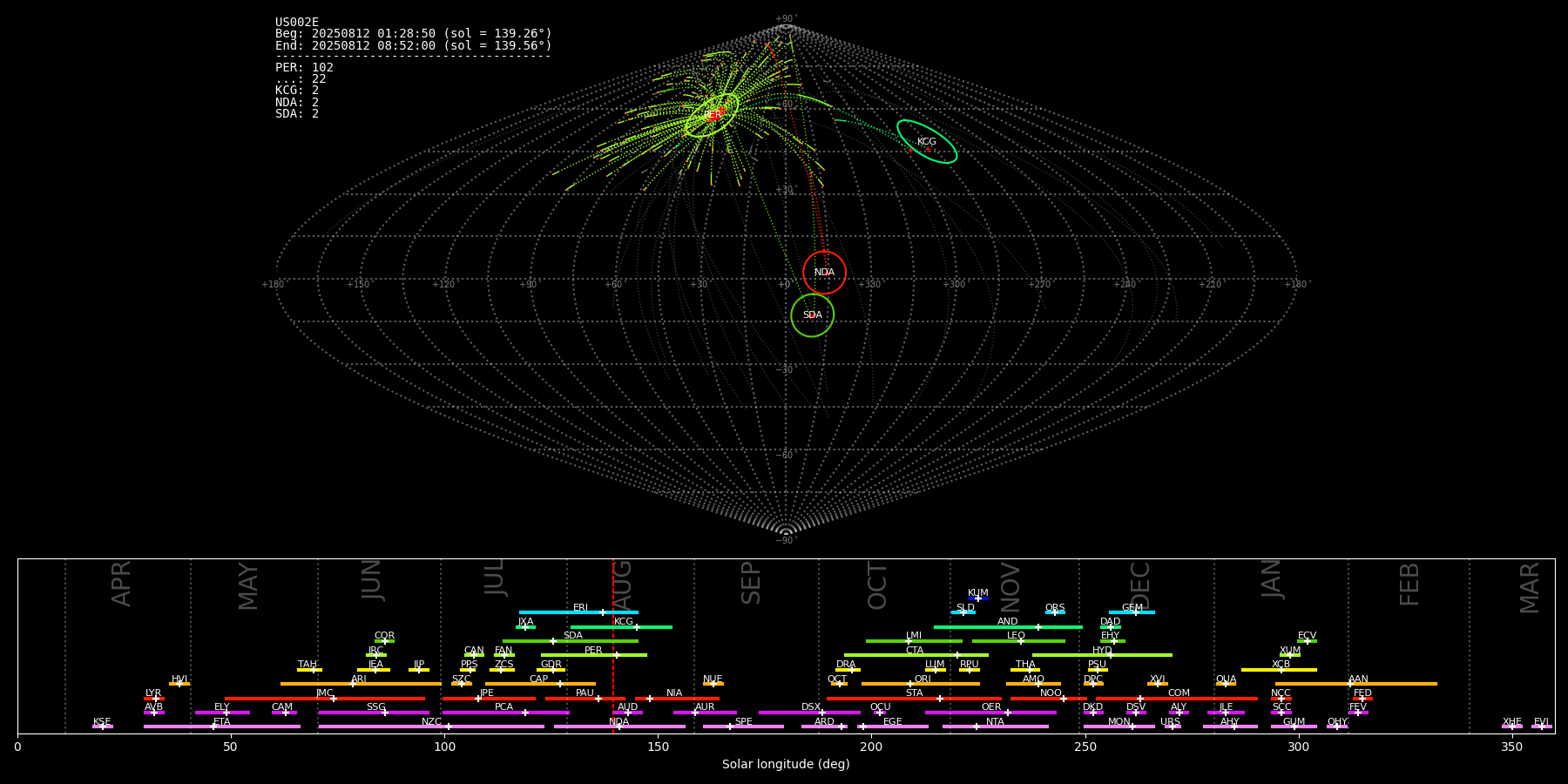
Task: Click the 'Beg: 20250812 01:28:50' line
Action: click(414, 34)
